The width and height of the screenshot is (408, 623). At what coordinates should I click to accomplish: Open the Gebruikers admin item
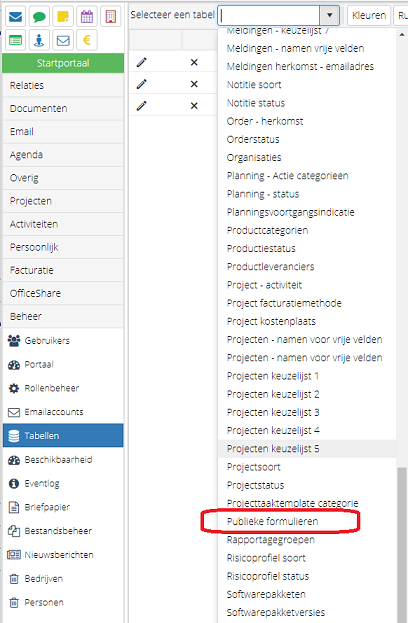coord(63,341)
